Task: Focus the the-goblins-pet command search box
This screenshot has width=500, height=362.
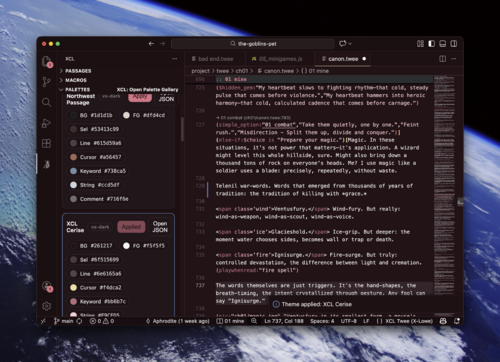Action: click(253, 44)
